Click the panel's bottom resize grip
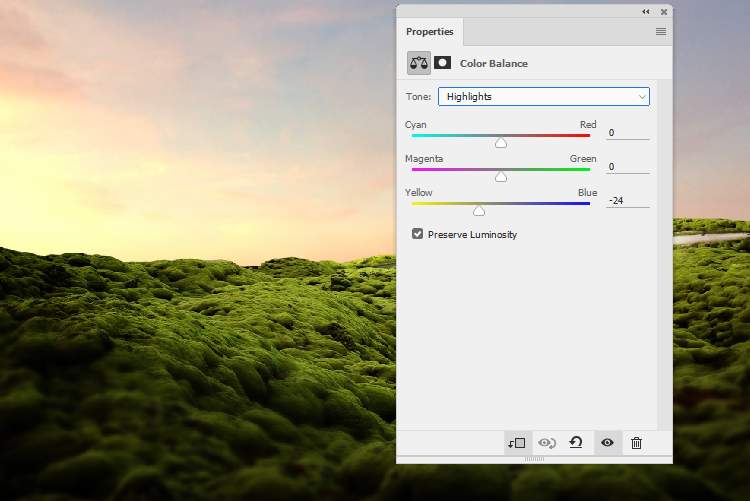 pyautogui.click(x=534, y=459)
